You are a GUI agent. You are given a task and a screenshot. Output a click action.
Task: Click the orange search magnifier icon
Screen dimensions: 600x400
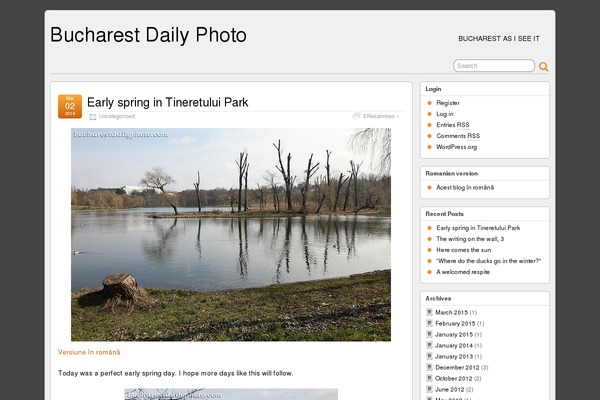pyautogui.click(x=543, y=67)
